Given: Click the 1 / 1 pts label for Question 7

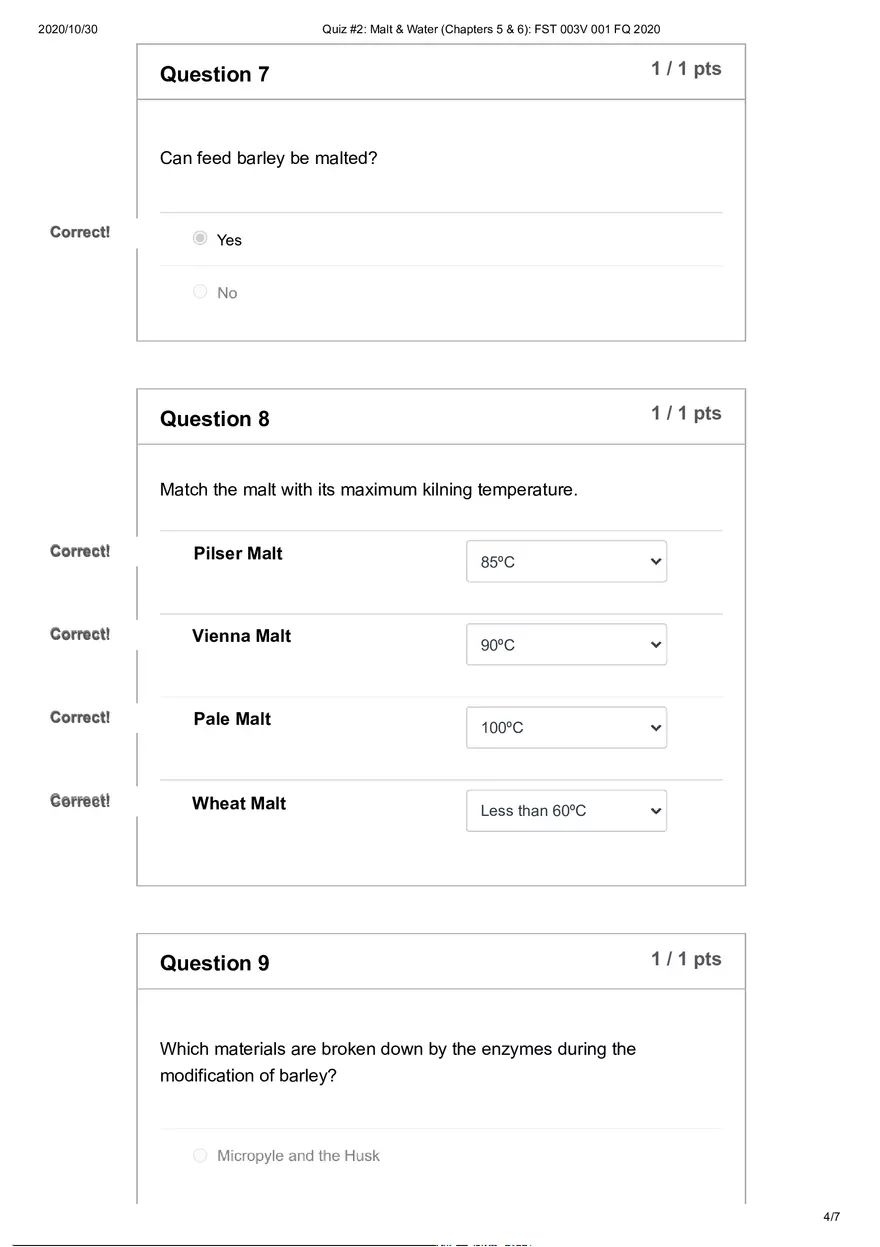Looking at the screenshot, I should (685, 68).
